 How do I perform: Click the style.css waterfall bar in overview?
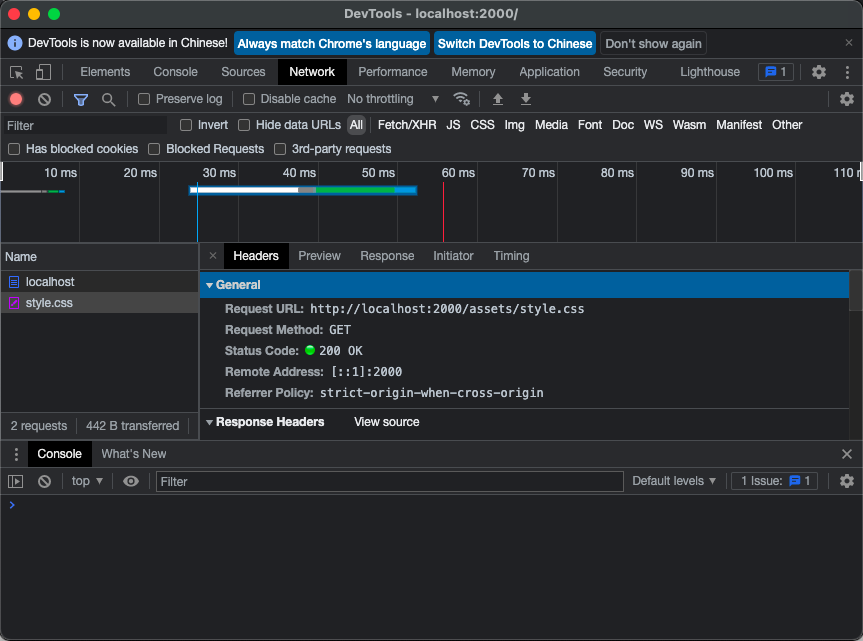click(303, 190)
